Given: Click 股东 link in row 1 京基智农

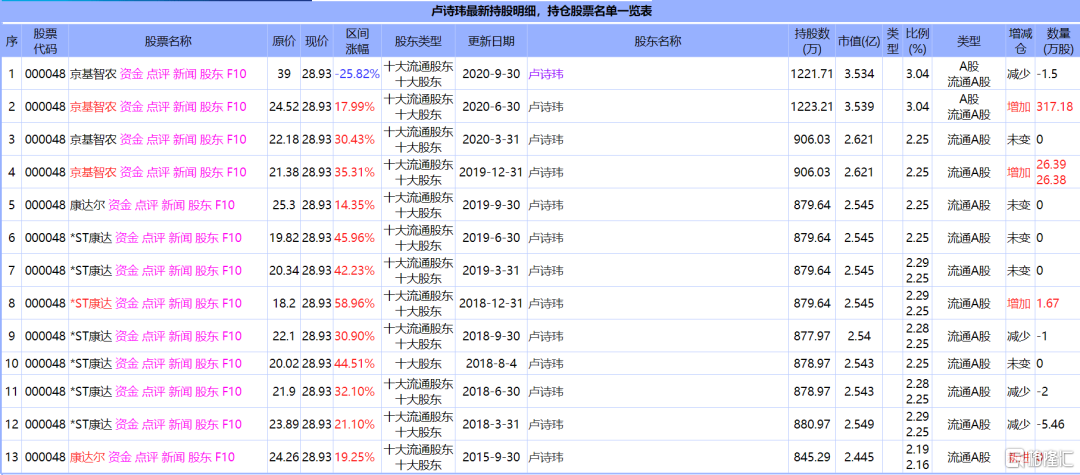Looking at the screenshot, I should [x=211, y=74].
